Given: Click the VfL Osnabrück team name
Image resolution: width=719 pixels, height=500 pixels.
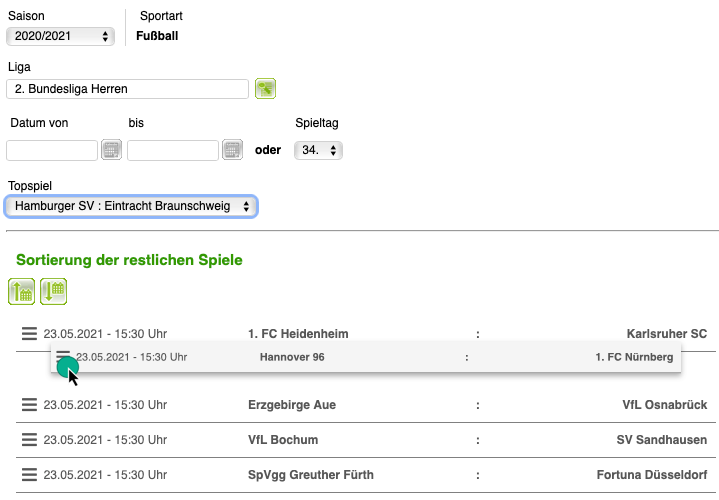Looking at the screenshot, I should coord(665,405).
